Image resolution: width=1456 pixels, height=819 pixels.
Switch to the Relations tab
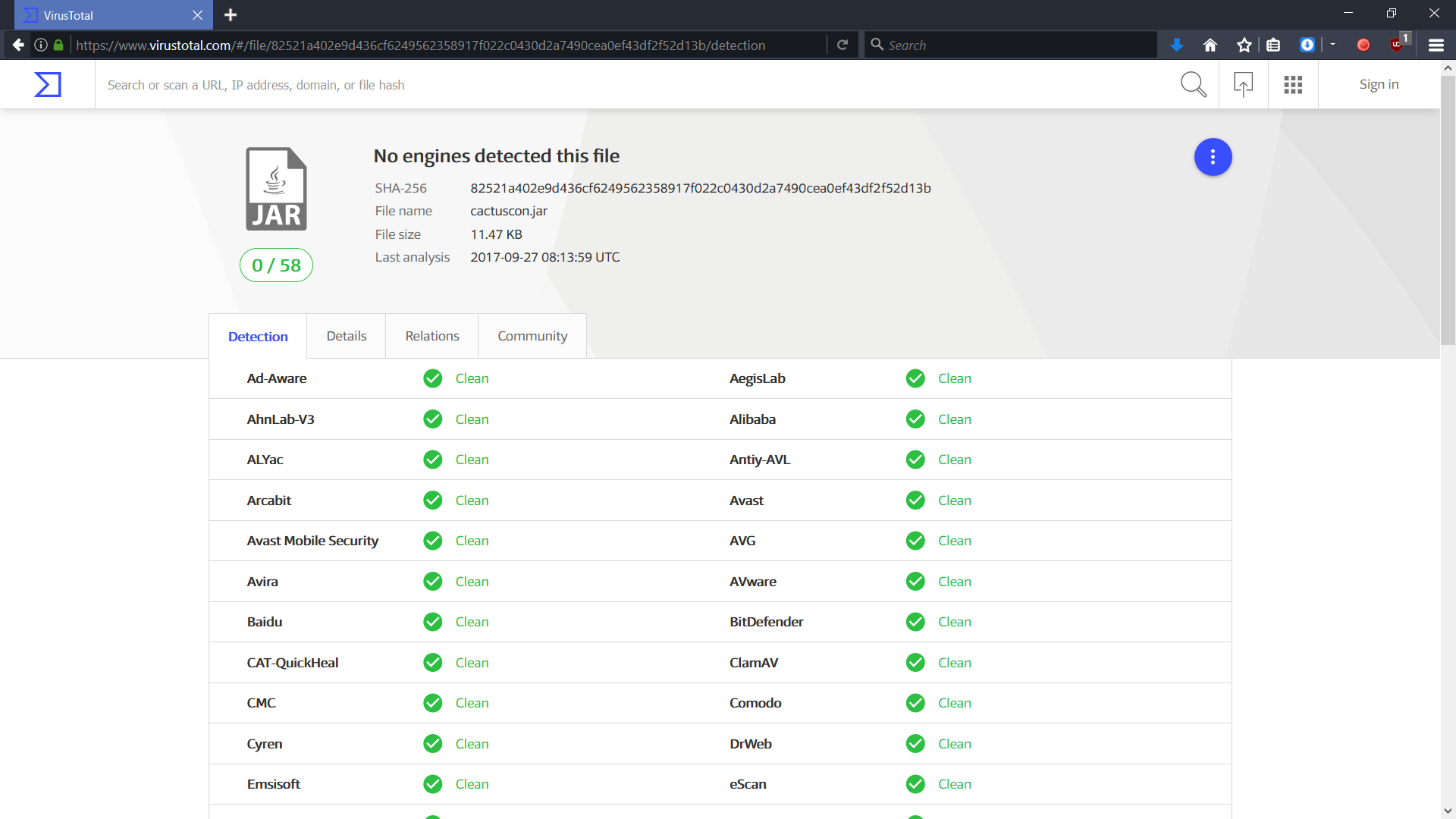tap(431, 336)
